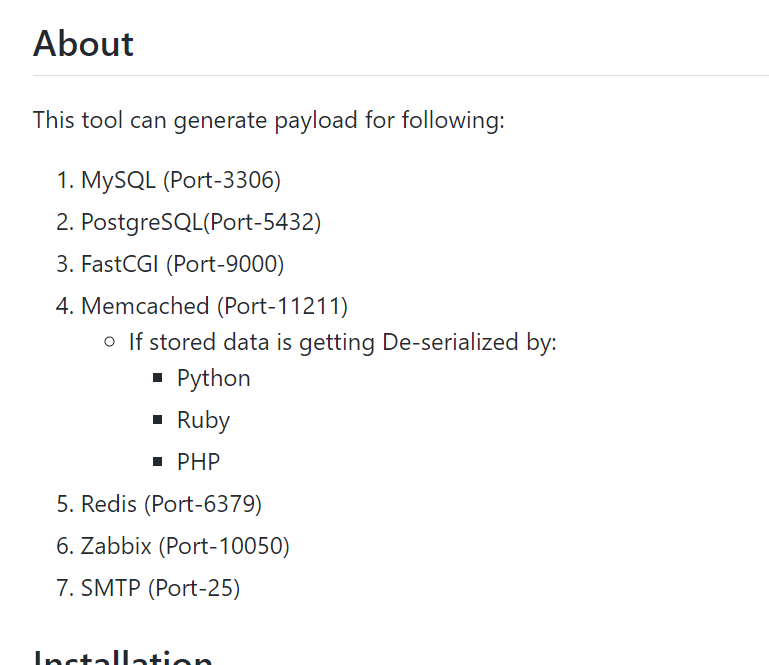
Task: Click the About heading
Action: pos(83,44)
